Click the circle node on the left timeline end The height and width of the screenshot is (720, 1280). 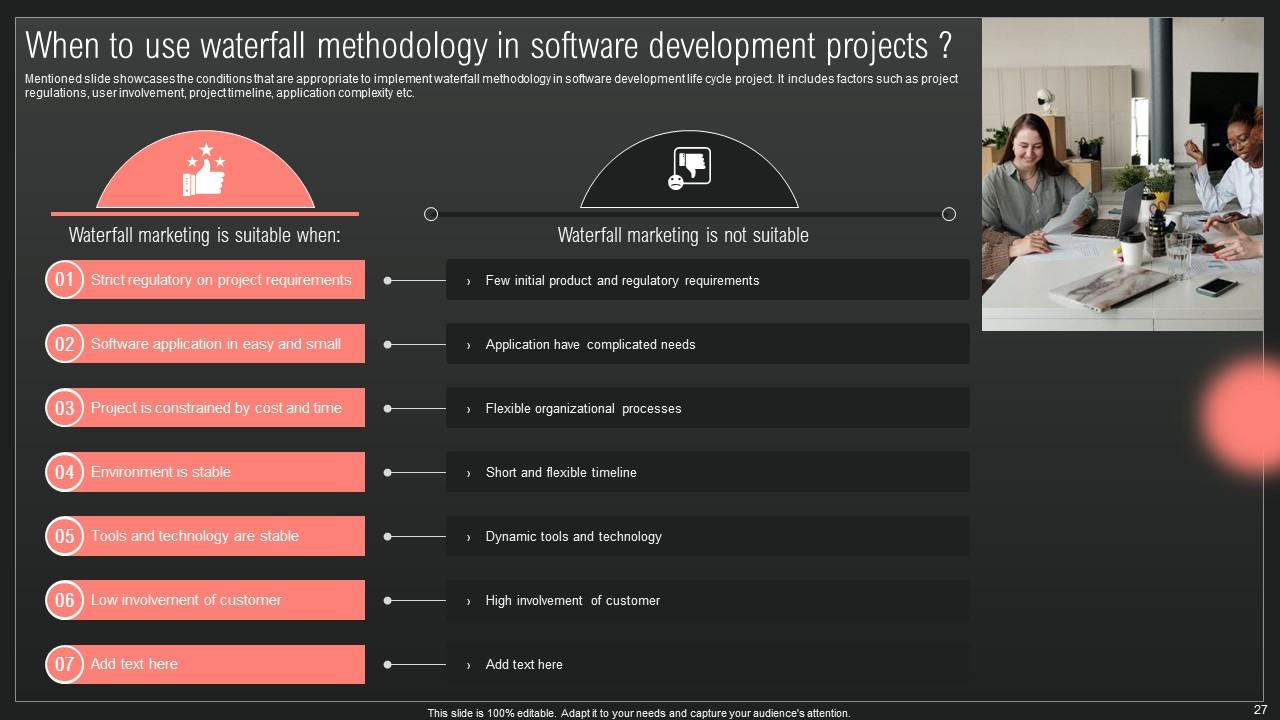(x=431, y=213)
